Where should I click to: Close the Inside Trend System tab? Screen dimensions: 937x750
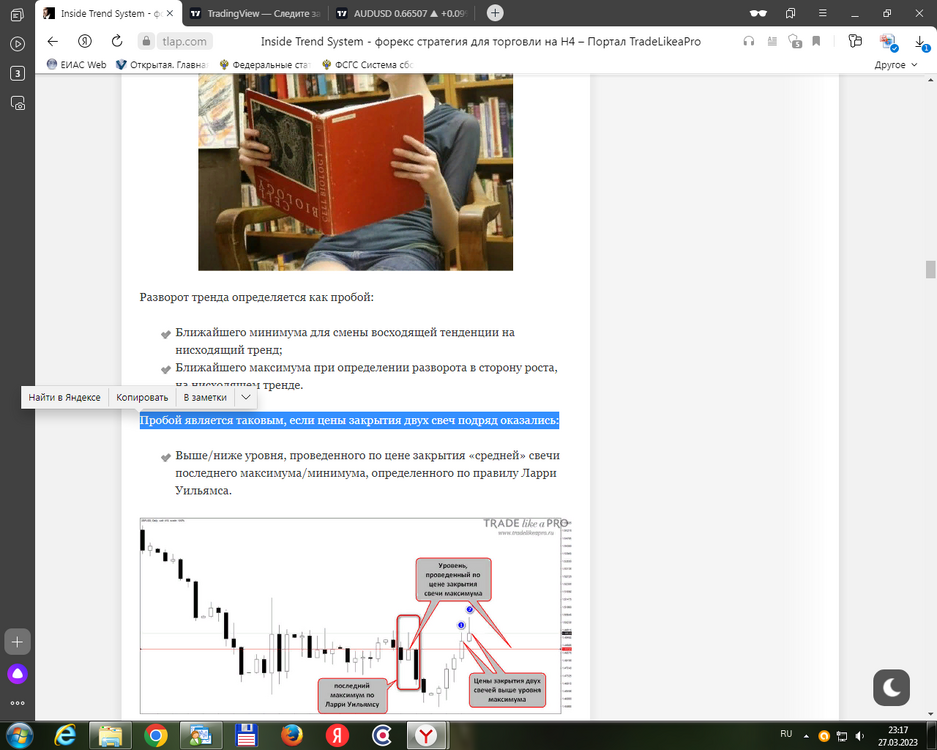[x=170, y=13]
